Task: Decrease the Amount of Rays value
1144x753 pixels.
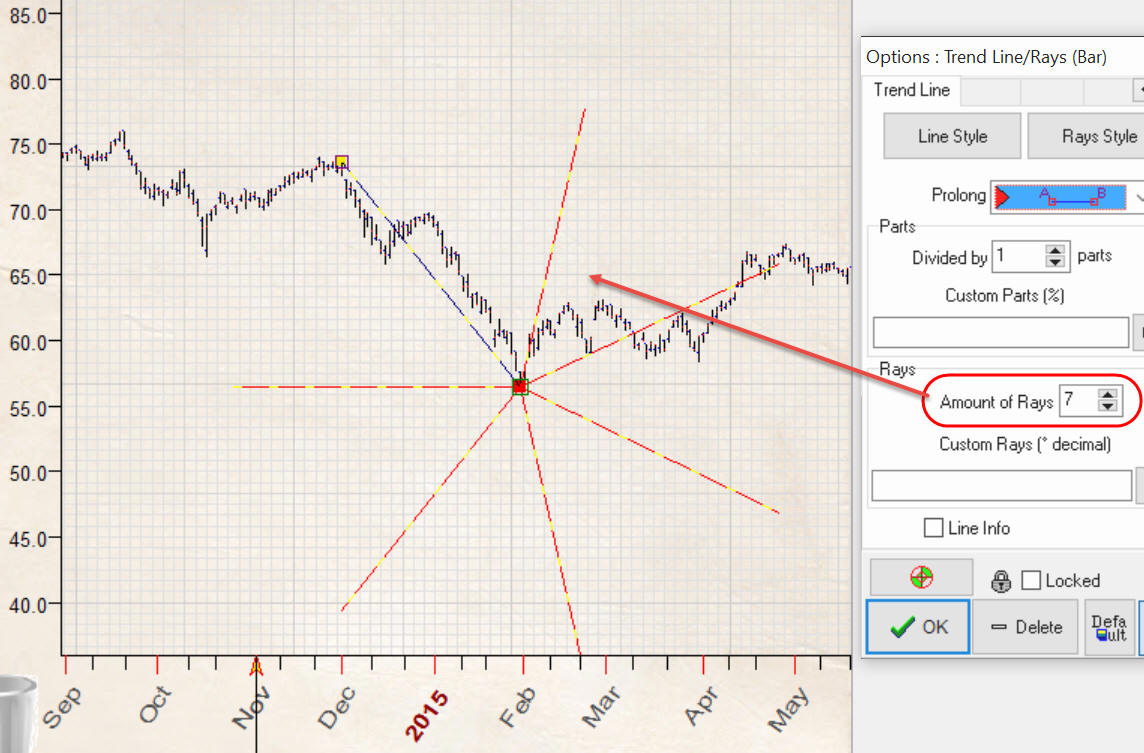Action: click(x=1108, y=406)
